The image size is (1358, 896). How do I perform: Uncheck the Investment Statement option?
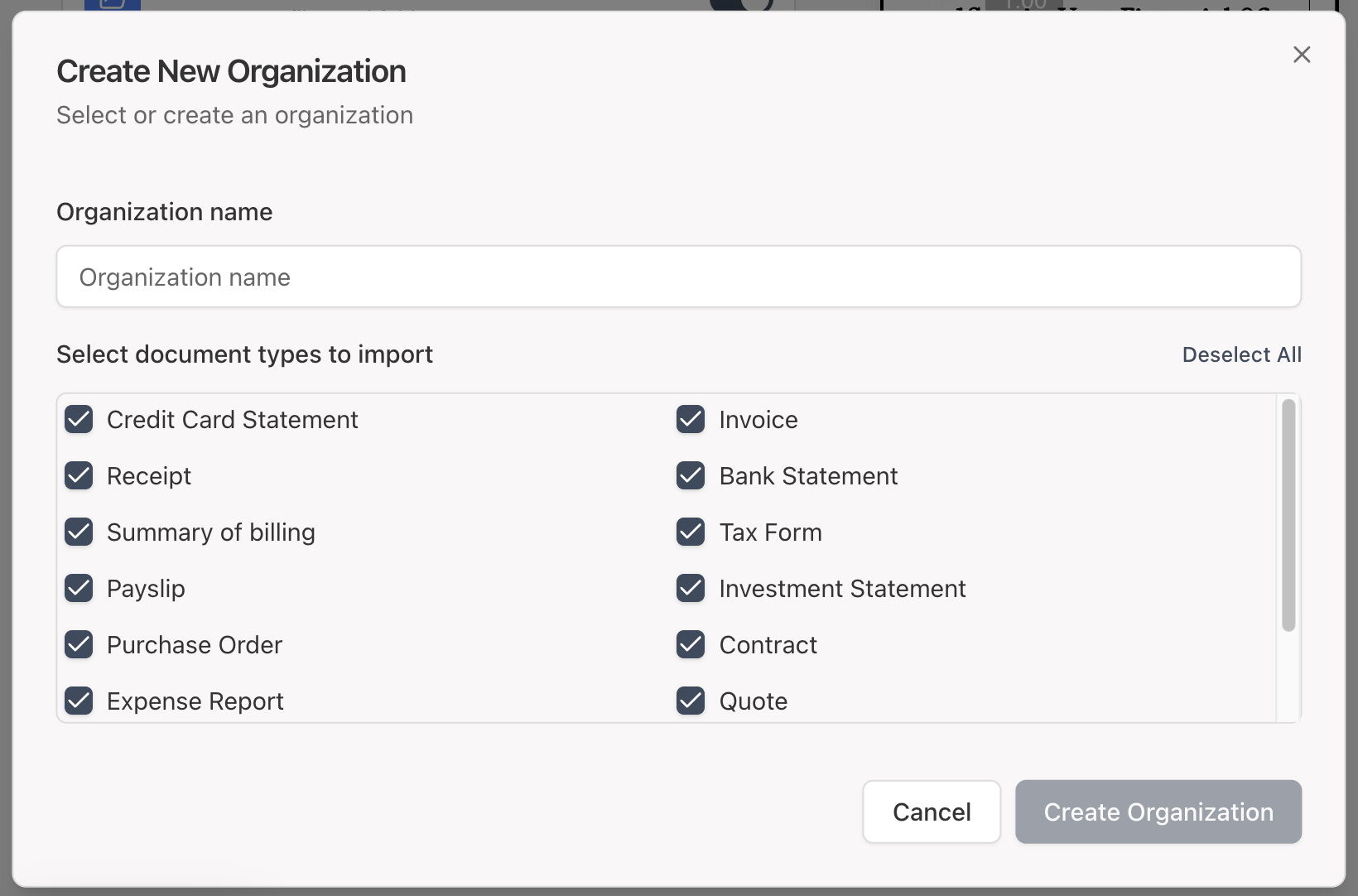pos(691,589)
